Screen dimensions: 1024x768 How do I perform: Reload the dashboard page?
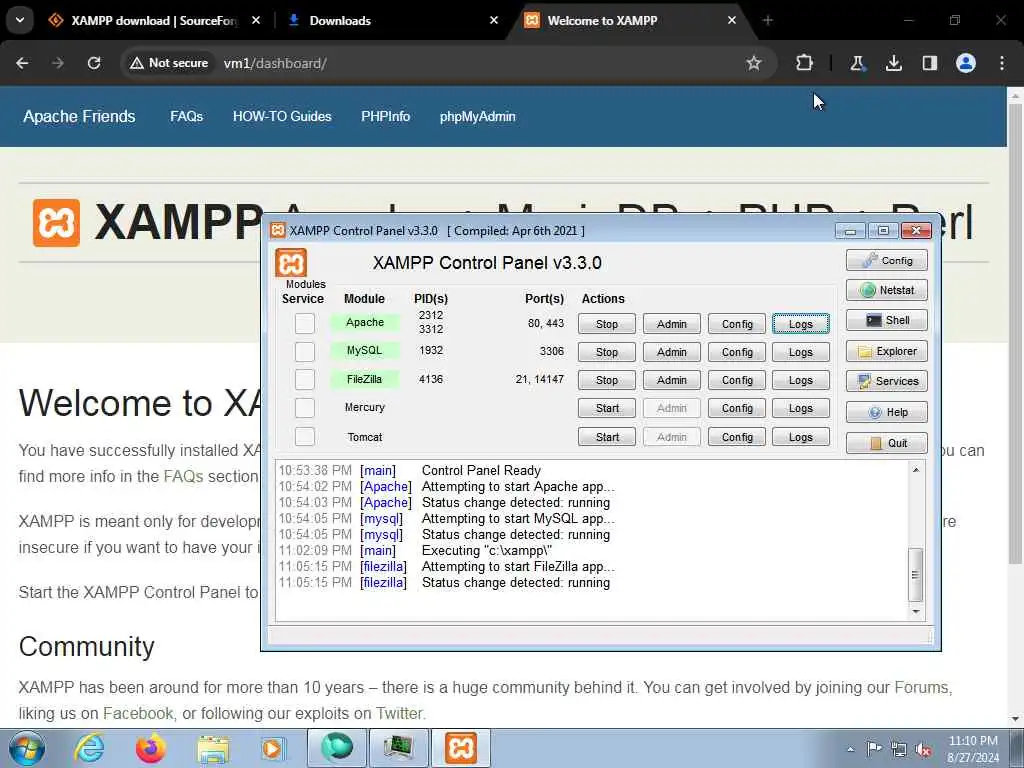coord(94,63)
